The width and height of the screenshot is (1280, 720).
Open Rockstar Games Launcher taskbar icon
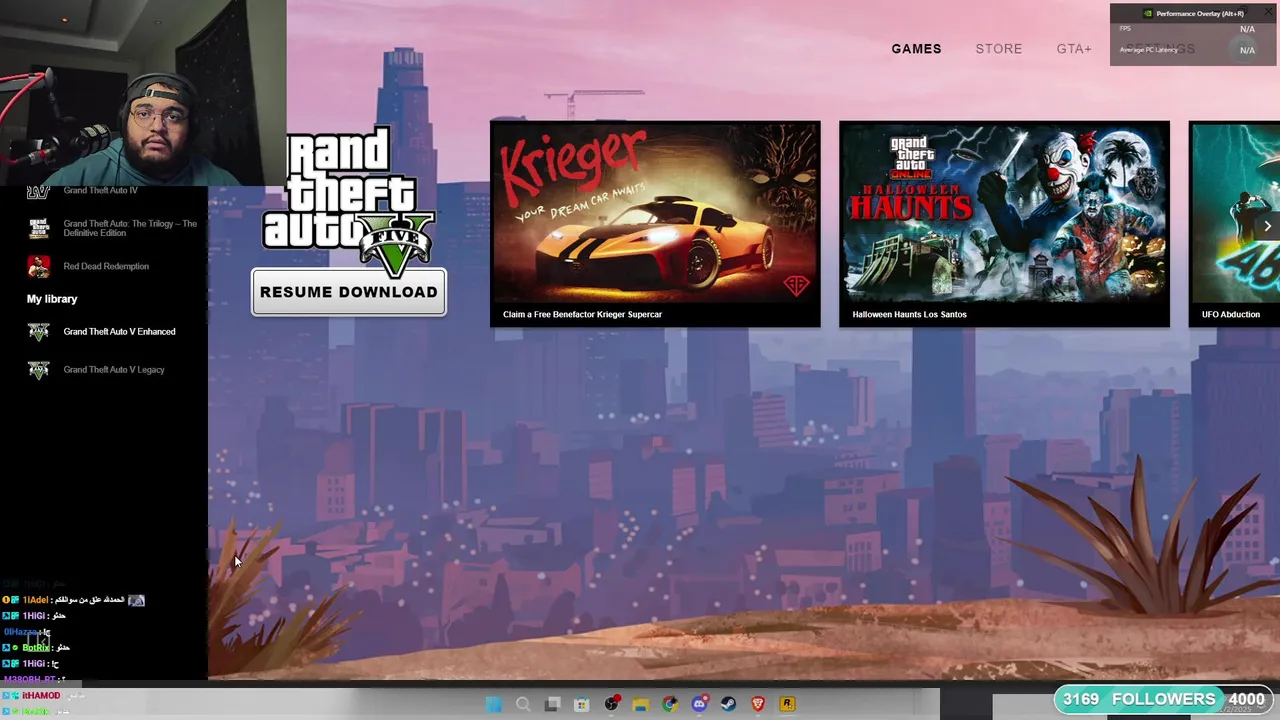[x=787, y=704]
